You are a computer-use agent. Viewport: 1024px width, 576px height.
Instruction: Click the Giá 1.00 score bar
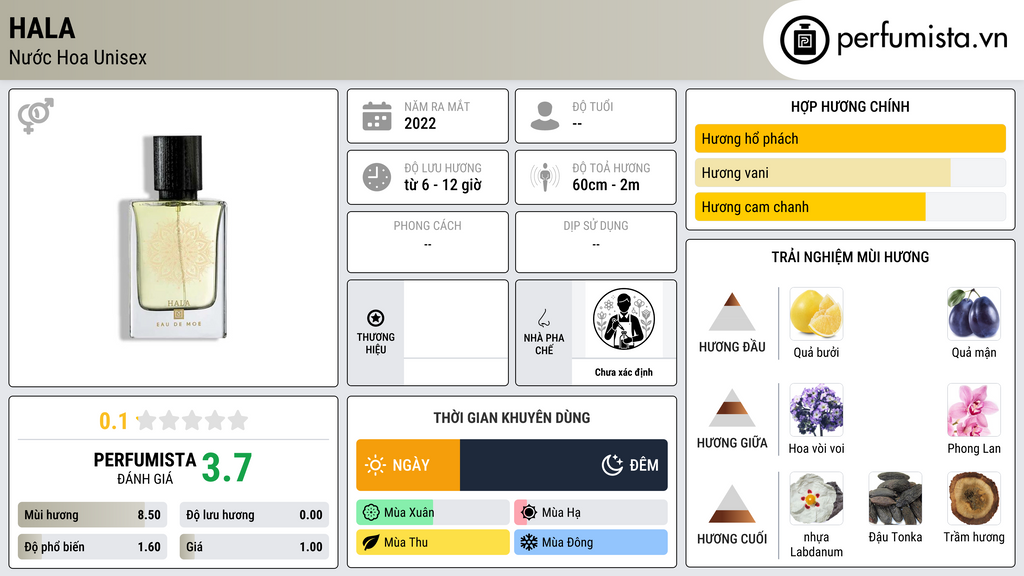(x=254, y=547)
